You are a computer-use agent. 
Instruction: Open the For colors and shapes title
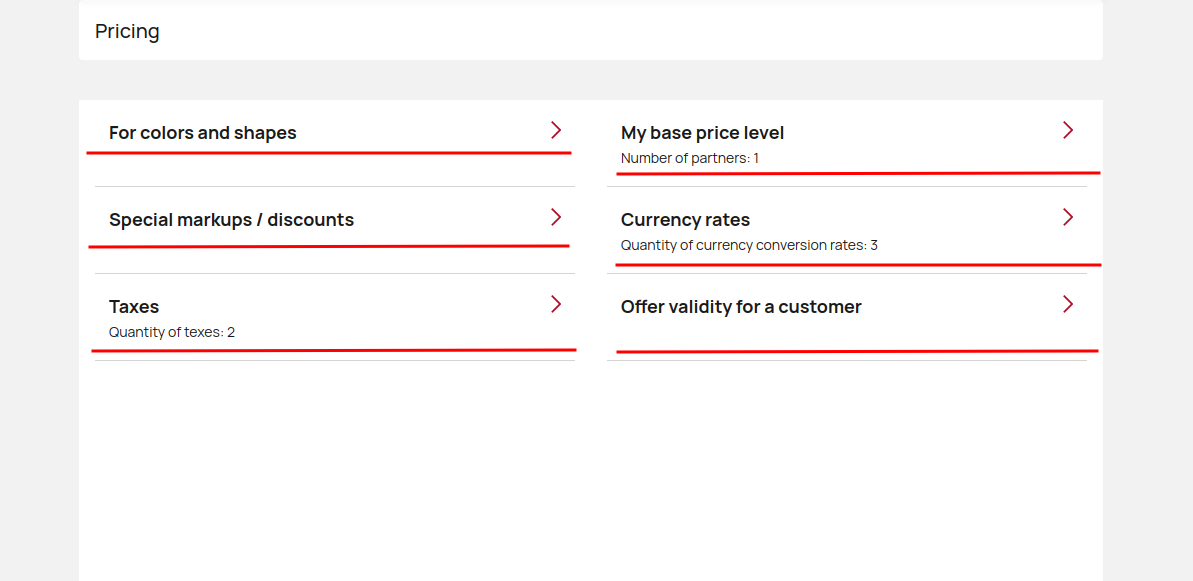tap(202, 133)
